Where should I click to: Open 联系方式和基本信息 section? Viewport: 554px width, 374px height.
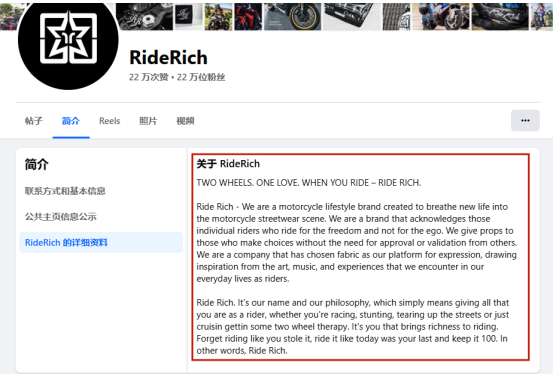click(x=65, y=191)
